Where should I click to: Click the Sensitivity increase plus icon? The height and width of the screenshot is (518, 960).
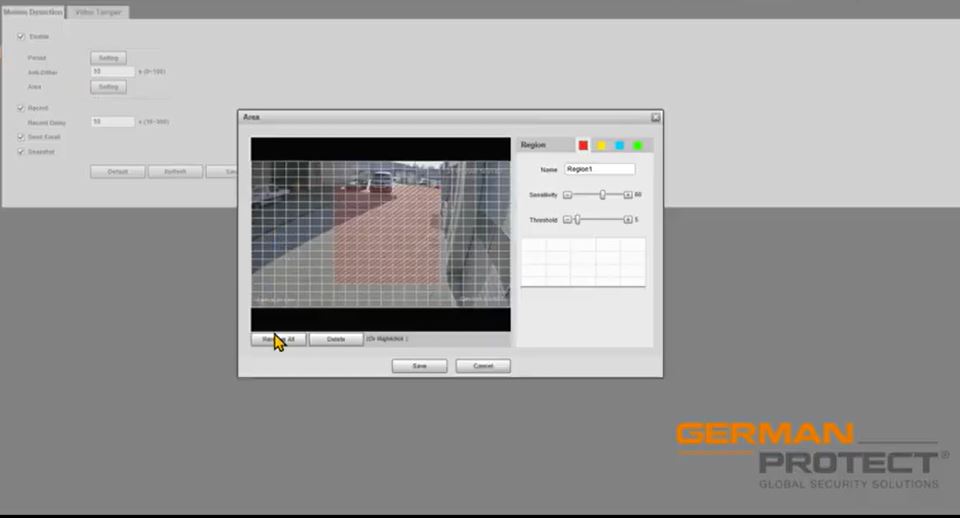tap(628, 194)
